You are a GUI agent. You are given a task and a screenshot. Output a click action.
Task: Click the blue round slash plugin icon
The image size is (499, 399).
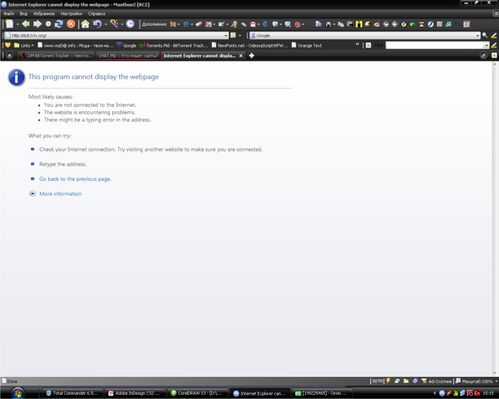coord(431,24)
